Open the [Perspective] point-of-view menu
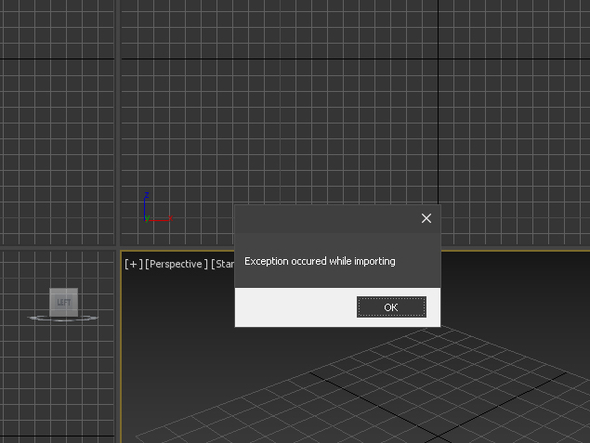This screenshot has height=443, width=590. (176, 264)
